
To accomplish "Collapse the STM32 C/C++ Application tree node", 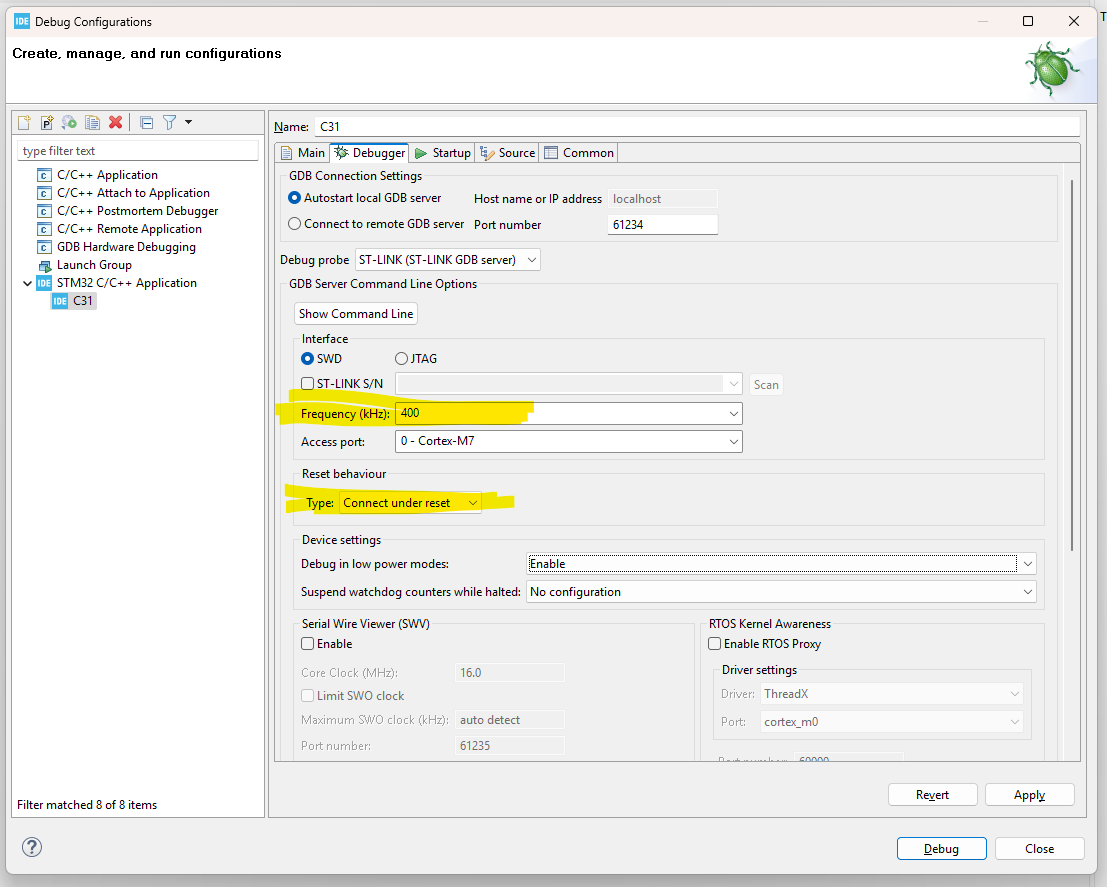I will (x=27, y=282).
